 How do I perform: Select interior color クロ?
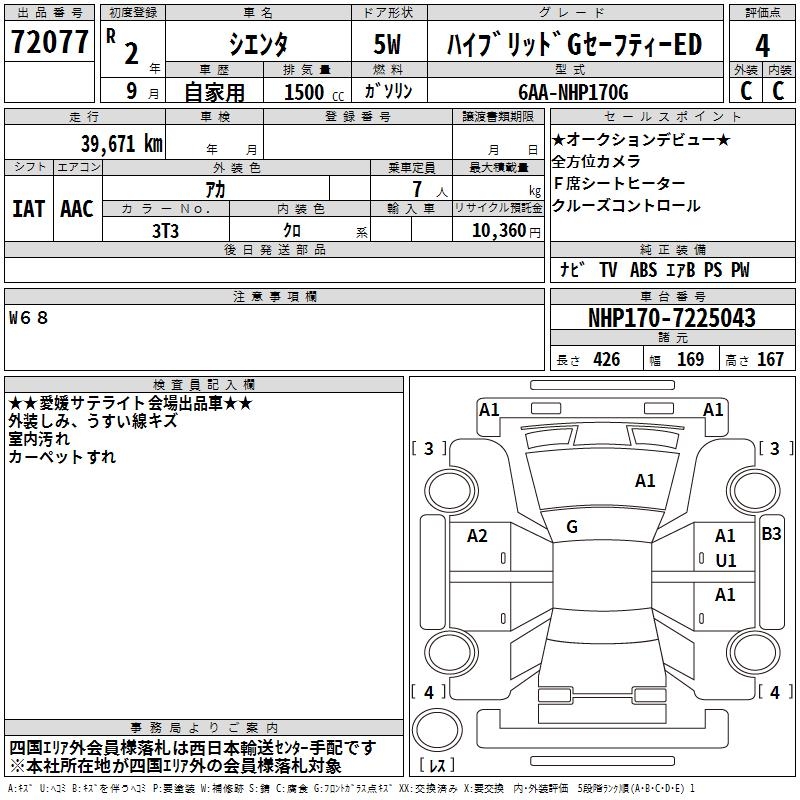click(x=292, y=231)
